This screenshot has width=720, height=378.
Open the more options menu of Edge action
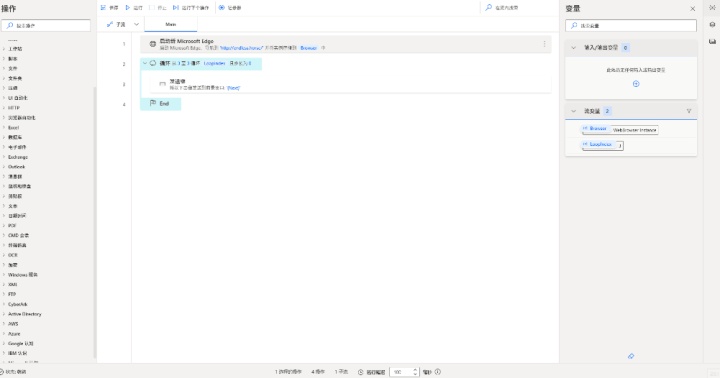pos(544,44)
